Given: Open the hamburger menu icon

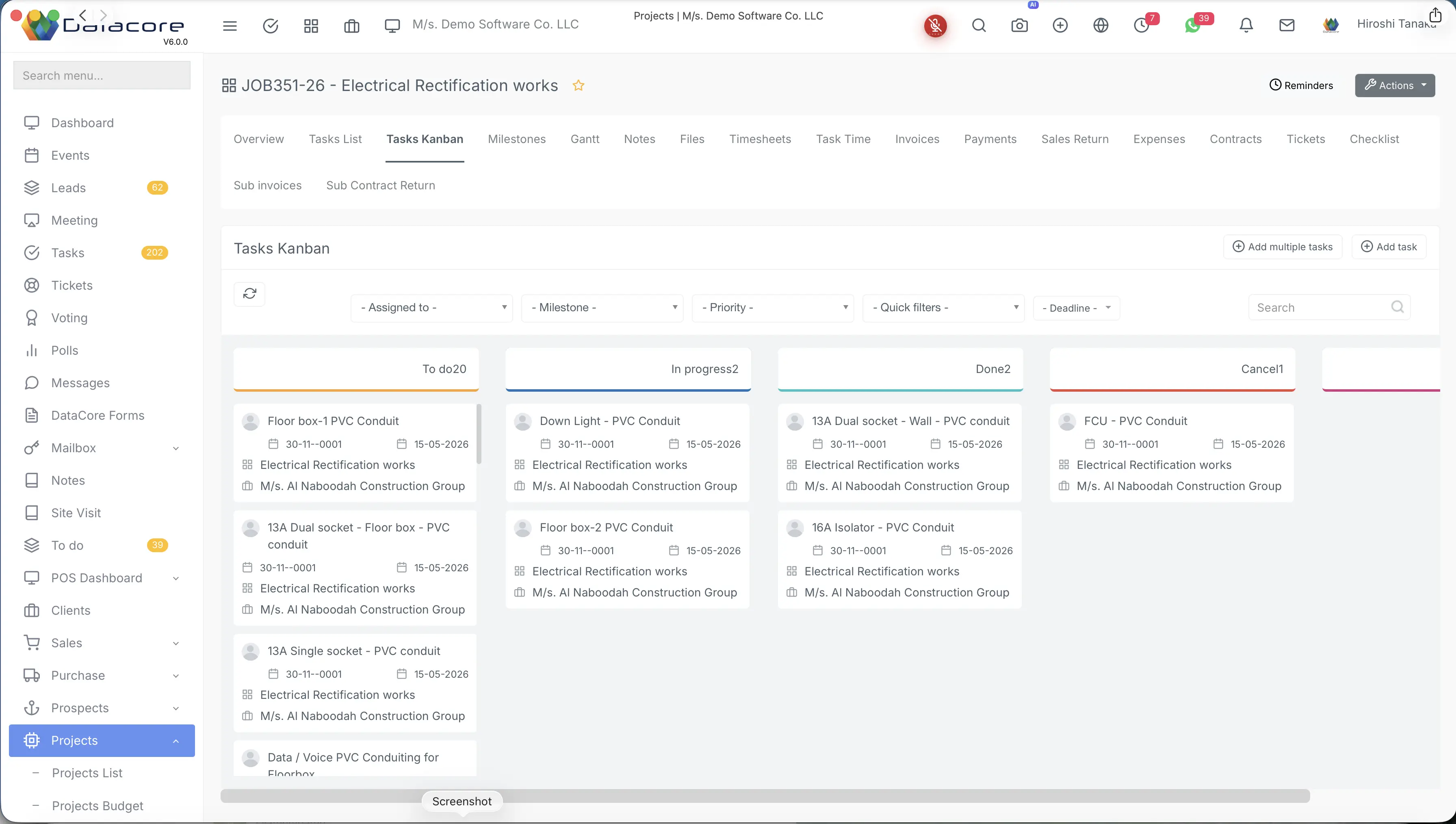Looking at the screenshot, I should click(x=230, y=26).
